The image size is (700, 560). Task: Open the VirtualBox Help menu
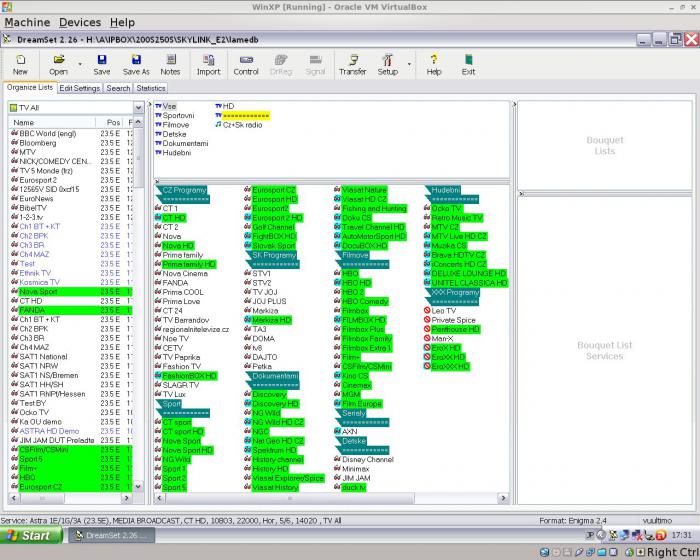pos(122,22)
